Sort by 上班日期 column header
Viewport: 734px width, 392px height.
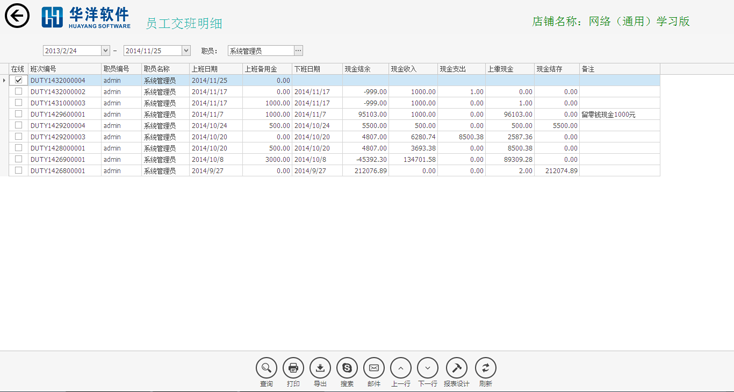216,69
